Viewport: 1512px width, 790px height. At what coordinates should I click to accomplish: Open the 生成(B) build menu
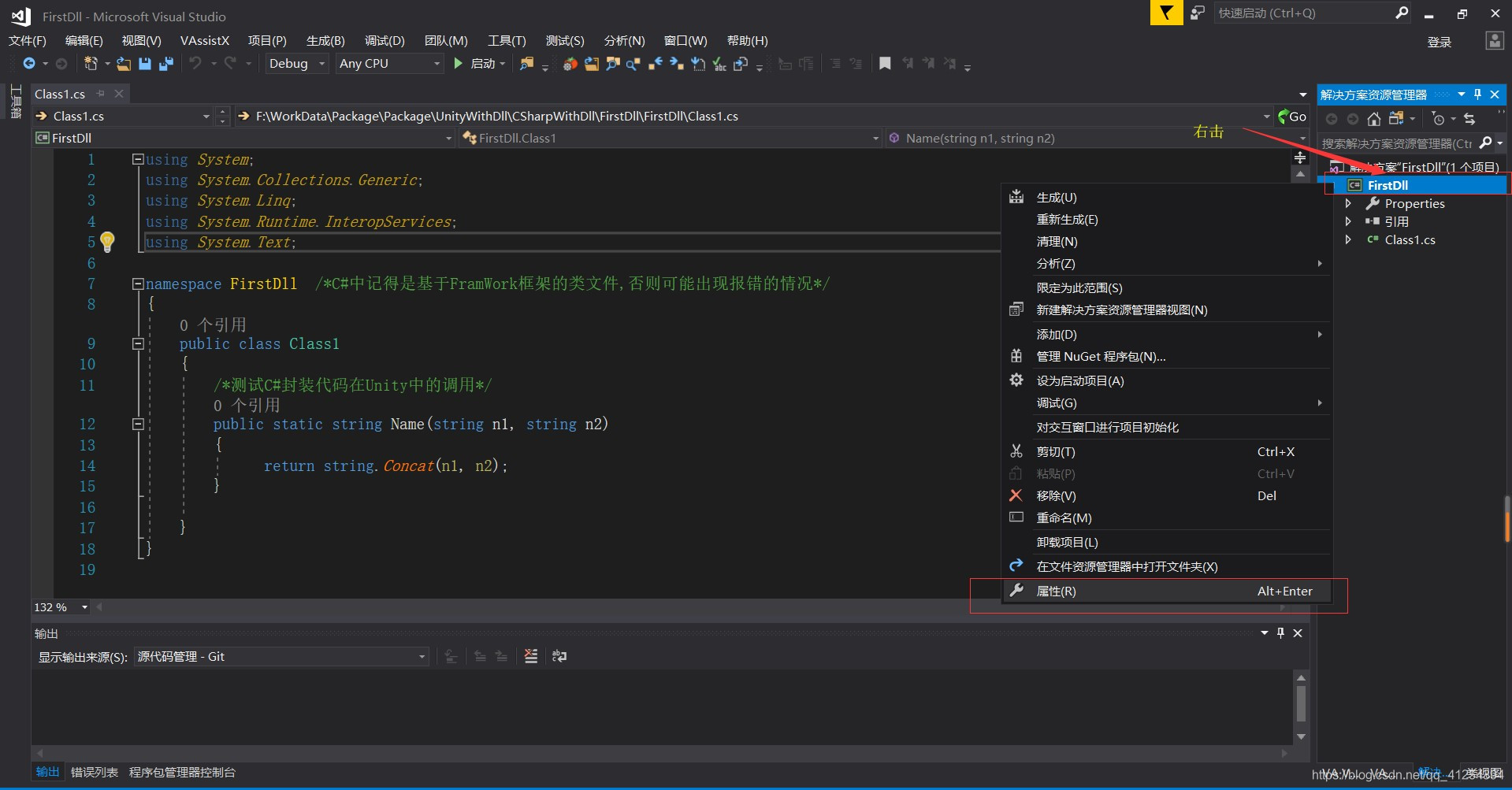point(325,40)
